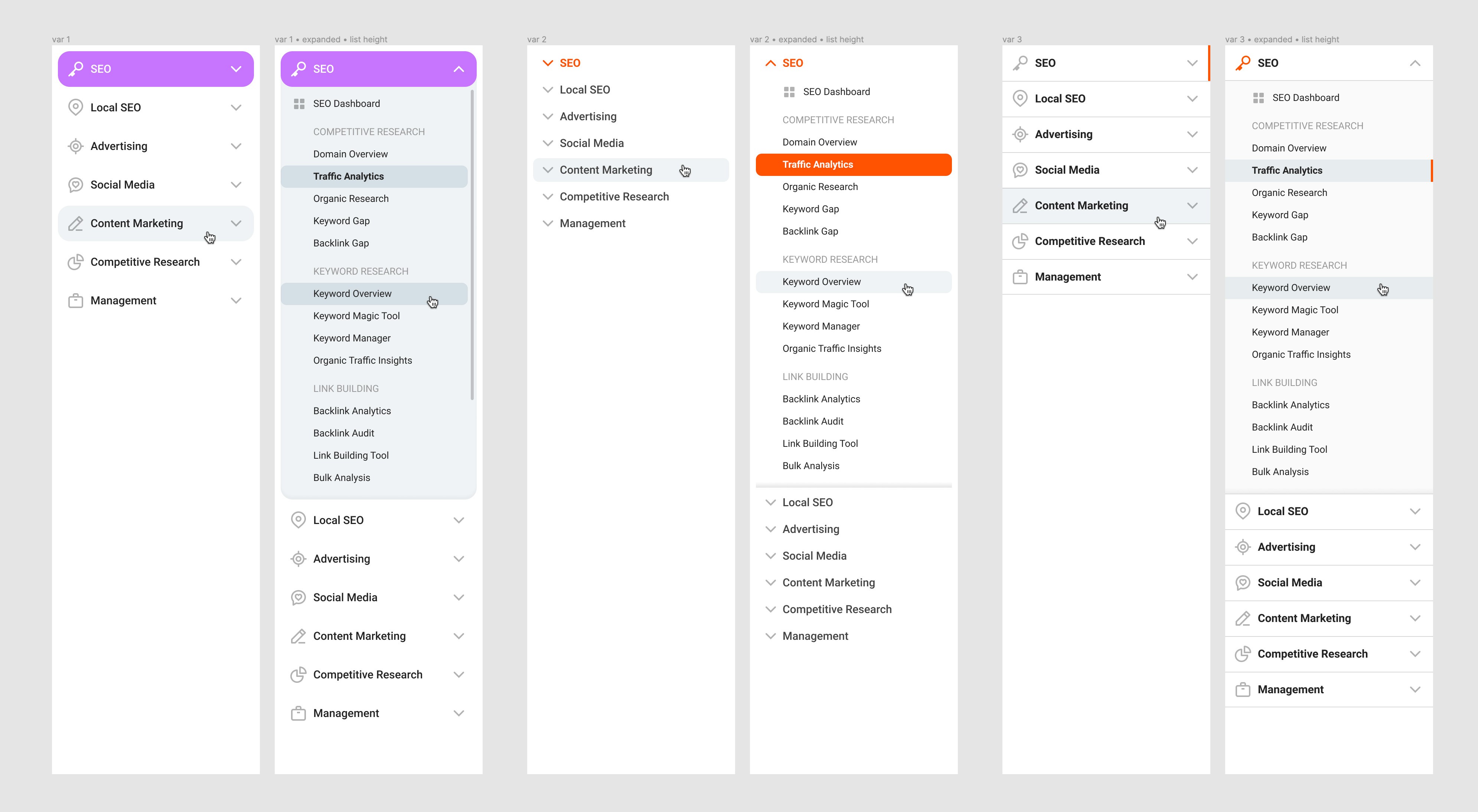The width and height of the screenshot is (1478, 812).
Task: Click Content Marketing pencil icon in var 1 expanded panel
Action: click(x=298, y=636)
